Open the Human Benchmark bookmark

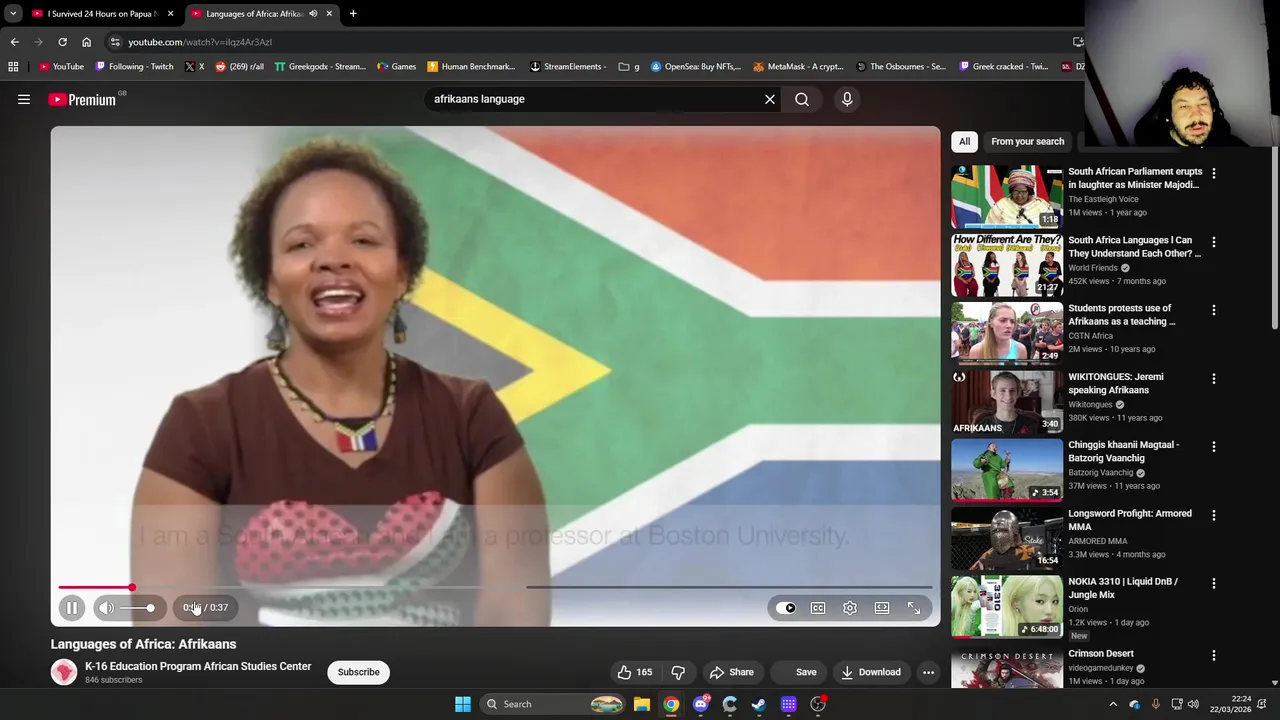pyautogui.click(x=471, y=67)
